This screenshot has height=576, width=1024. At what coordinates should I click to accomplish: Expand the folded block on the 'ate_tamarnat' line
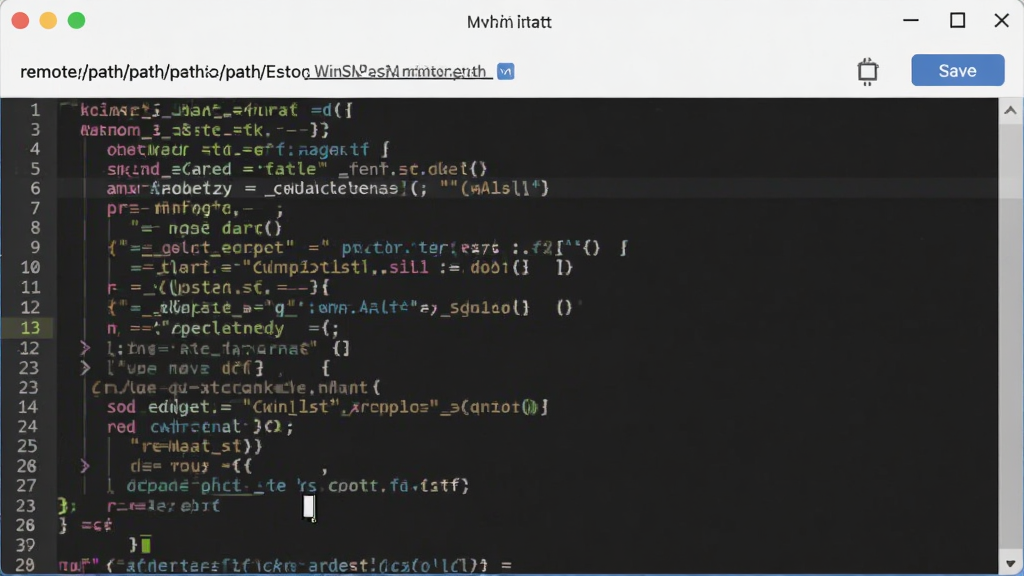[85, 348]
